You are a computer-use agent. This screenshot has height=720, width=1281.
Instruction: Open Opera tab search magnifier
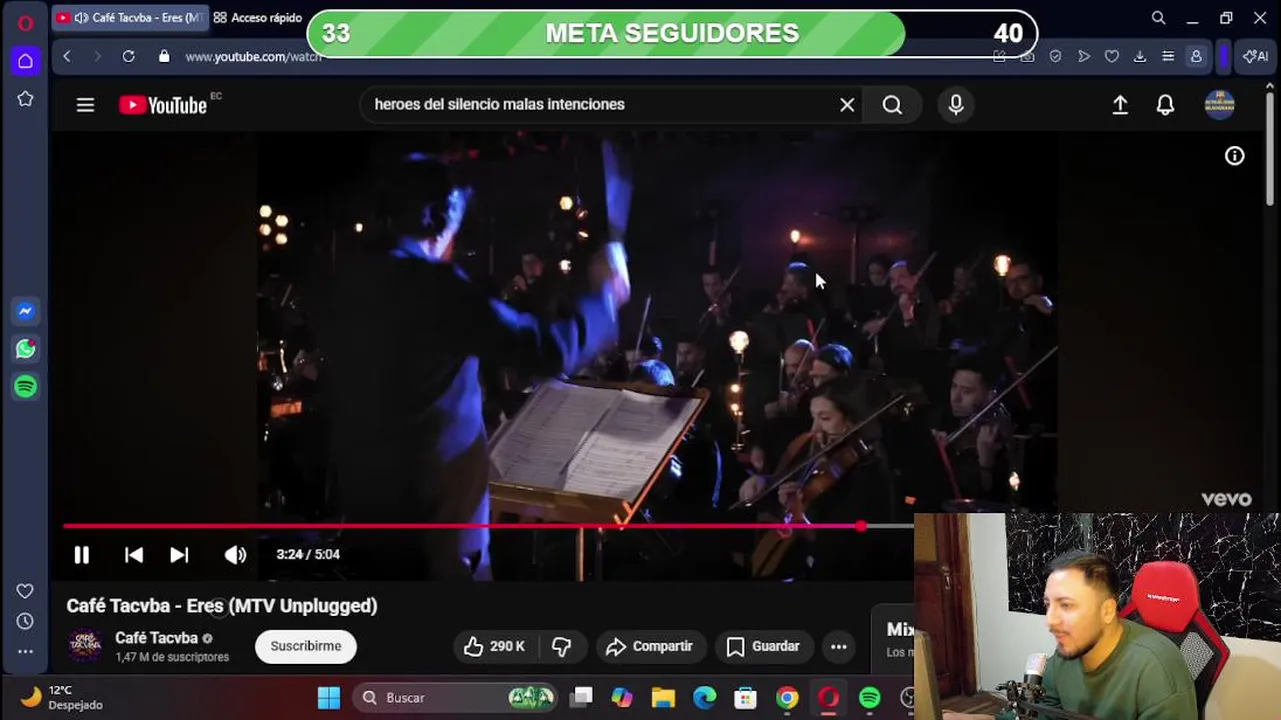(x=1158, y=18)
